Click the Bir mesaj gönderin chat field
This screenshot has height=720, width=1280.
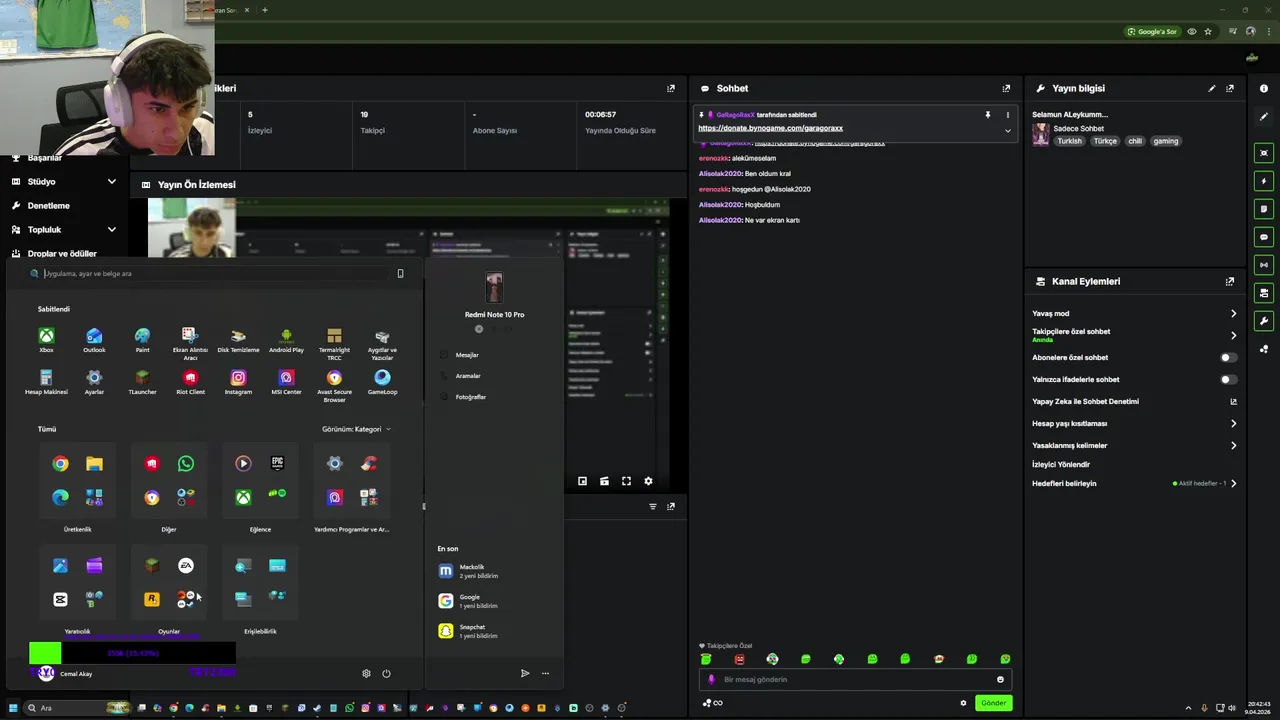point(855,679)
